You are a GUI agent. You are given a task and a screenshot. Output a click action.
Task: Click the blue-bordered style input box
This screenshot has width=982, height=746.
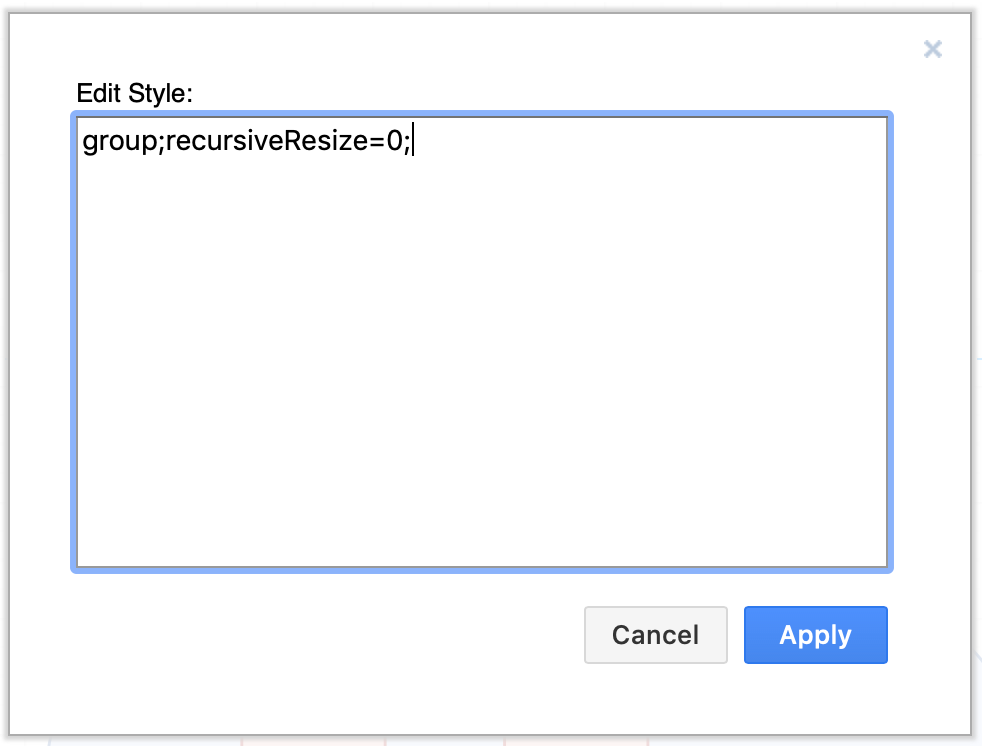[480, 340]
